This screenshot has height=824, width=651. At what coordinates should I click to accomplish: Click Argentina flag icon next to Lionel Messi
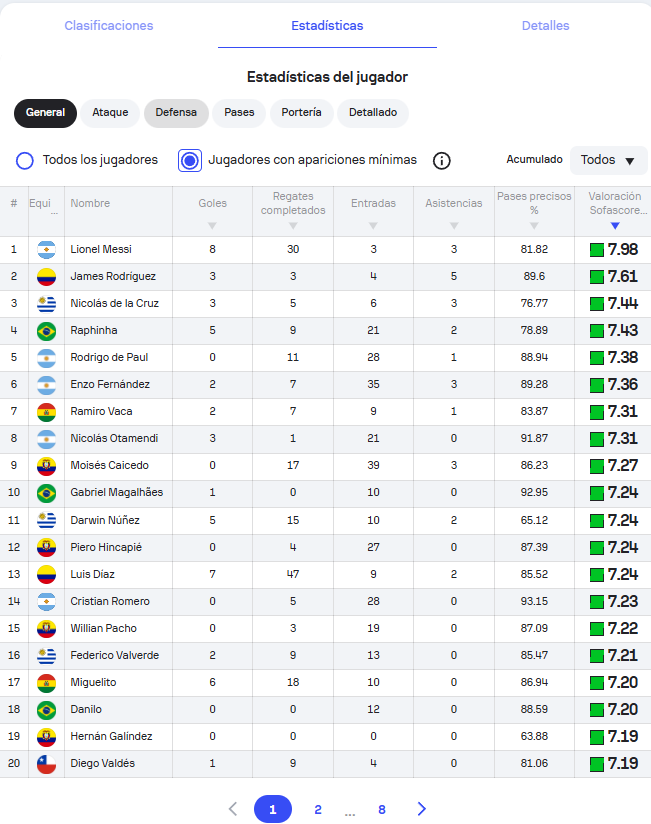[46, 249]
